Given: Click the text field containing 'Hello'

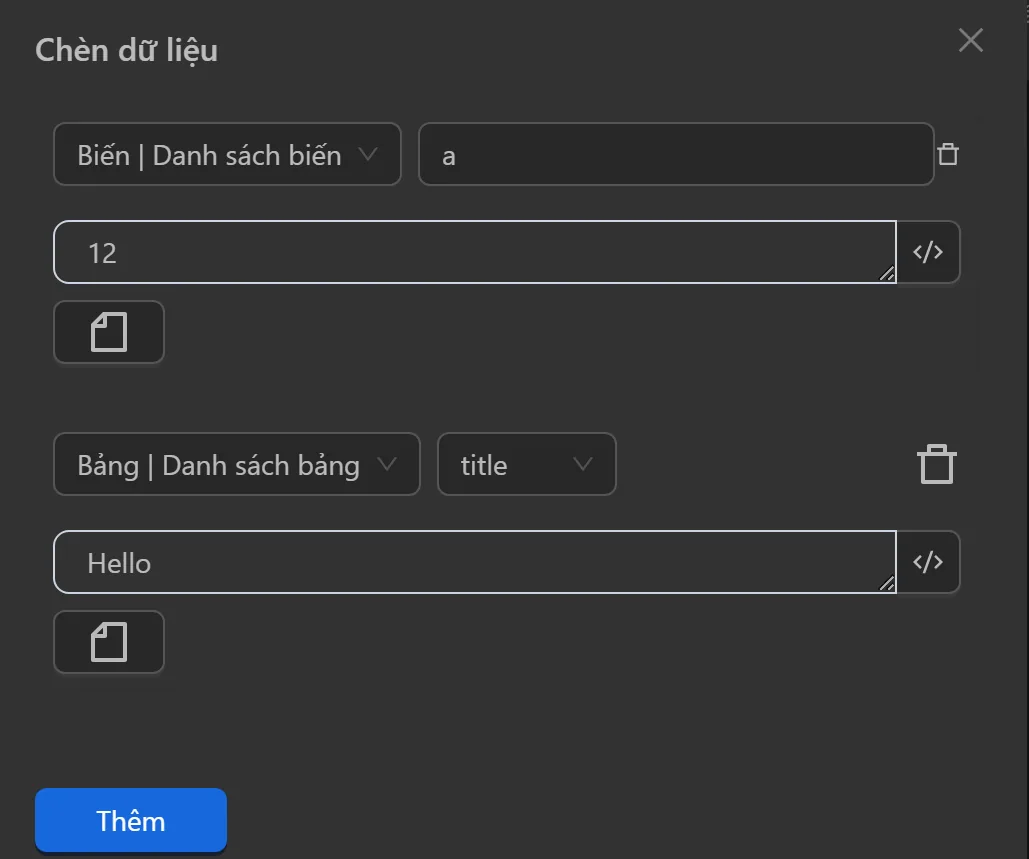Looking at the screenshot, I should coord(474,562).
